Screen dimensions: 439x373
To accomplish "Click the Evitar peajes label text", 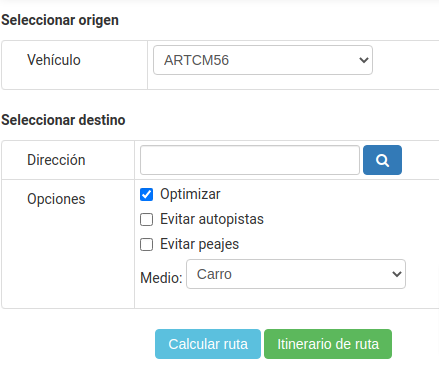I will [x=200, y=244].
